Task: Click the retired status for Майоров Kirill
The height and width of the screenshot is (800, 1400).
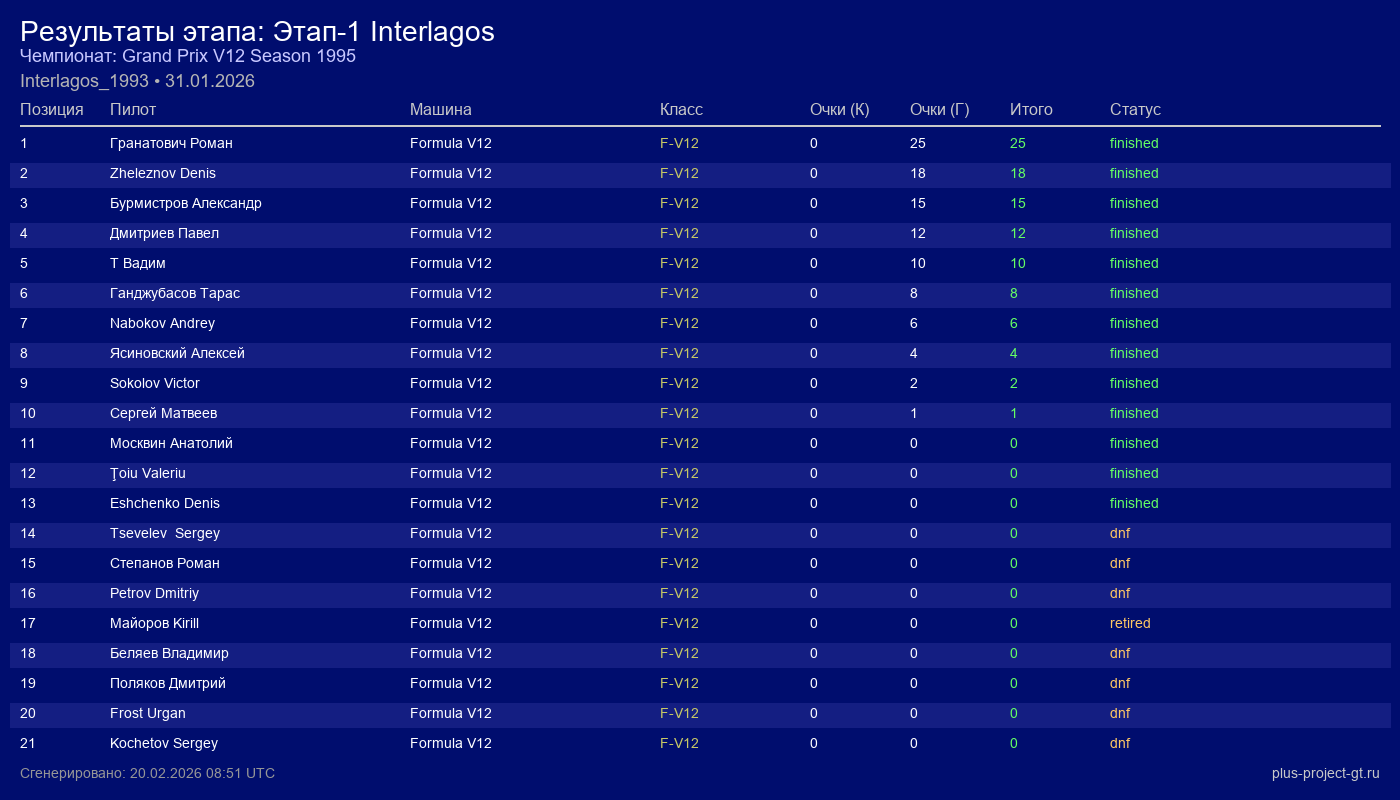Action: pyautogui.click(x=1130, y=623)
